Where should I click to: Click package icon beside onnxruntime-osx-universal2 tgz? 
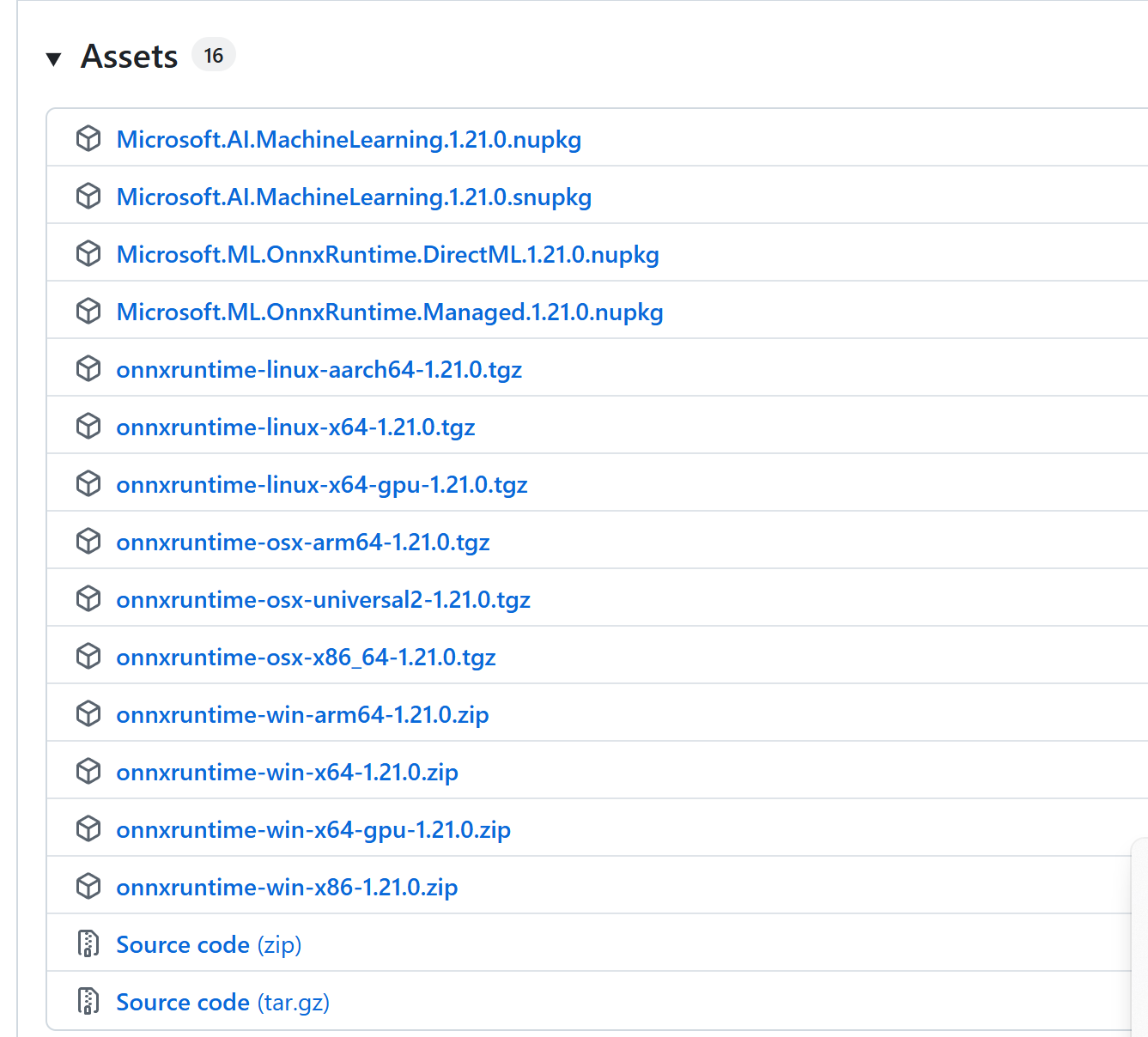tap(88, 598)
